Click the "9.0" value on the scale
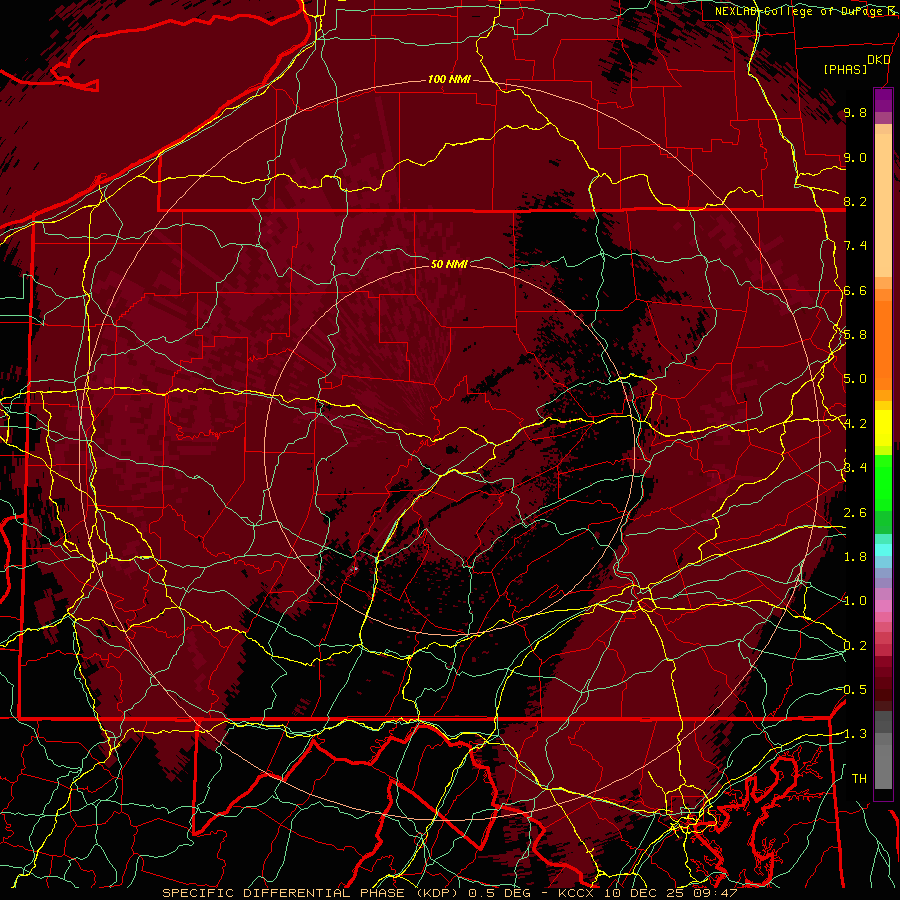This screenshot has height=900, width=900. coord(855,157)
